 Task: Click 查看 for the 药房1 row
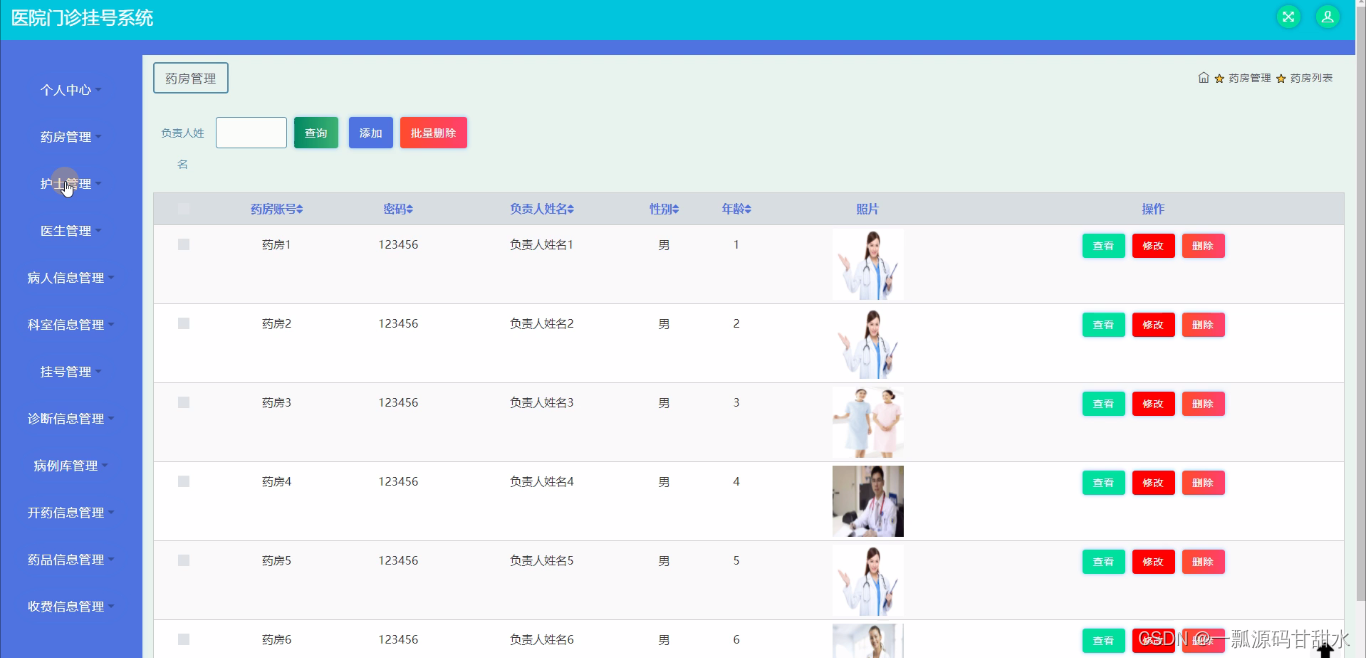coord(1103,246)
